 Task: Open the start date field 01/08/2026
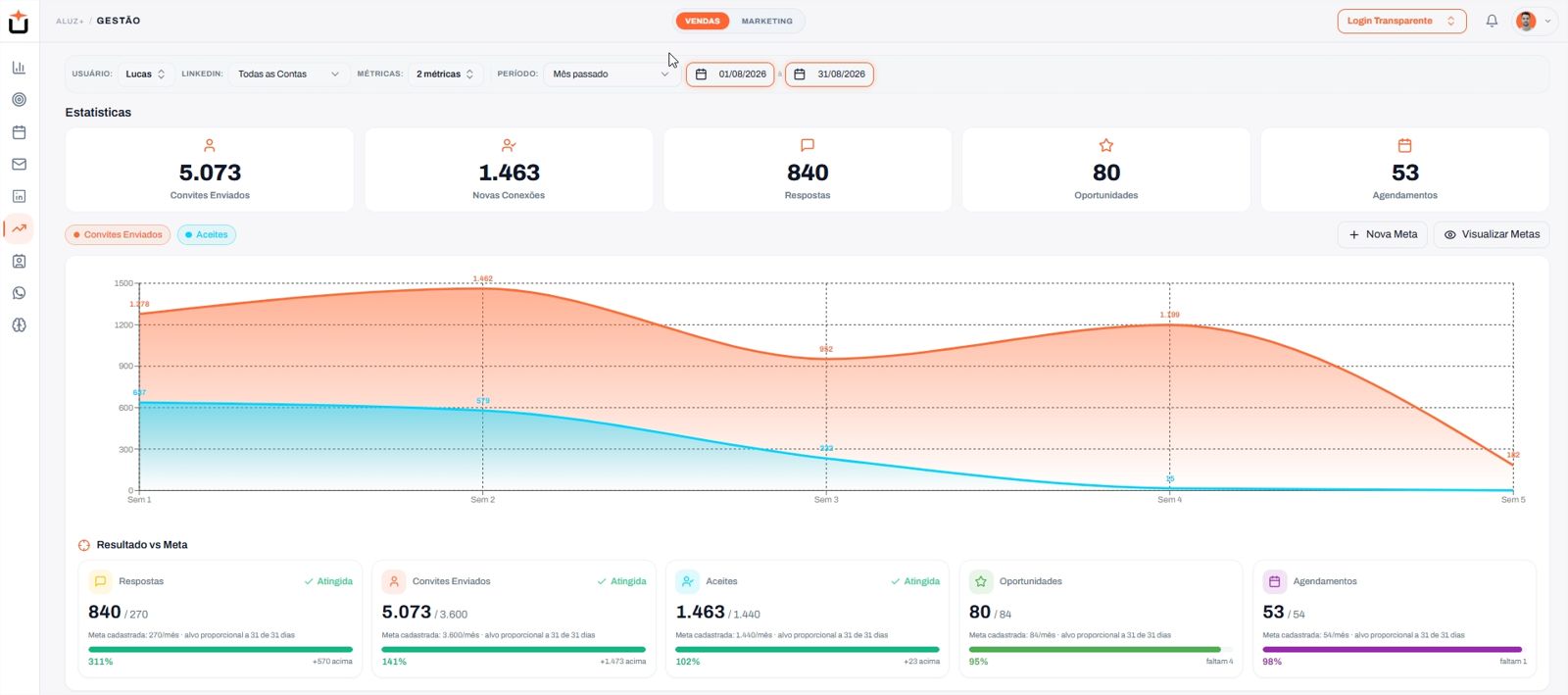tap(730, 74)
